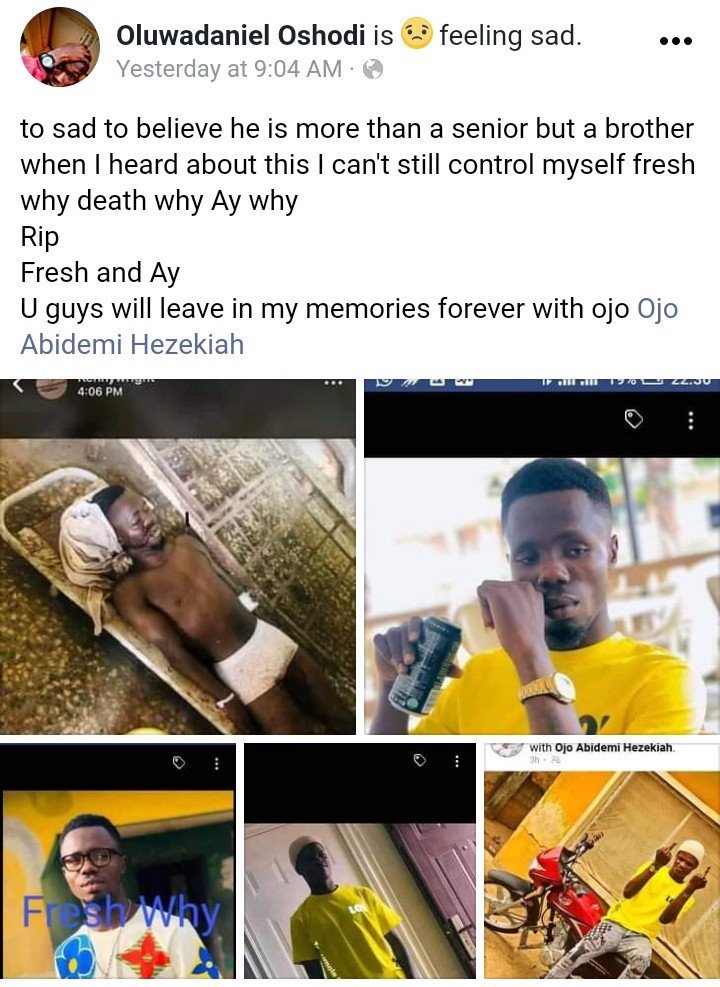Screen dimensions: 720x987
Task: Open the post options three-dot menu
Action: click(x=675, y=41)
